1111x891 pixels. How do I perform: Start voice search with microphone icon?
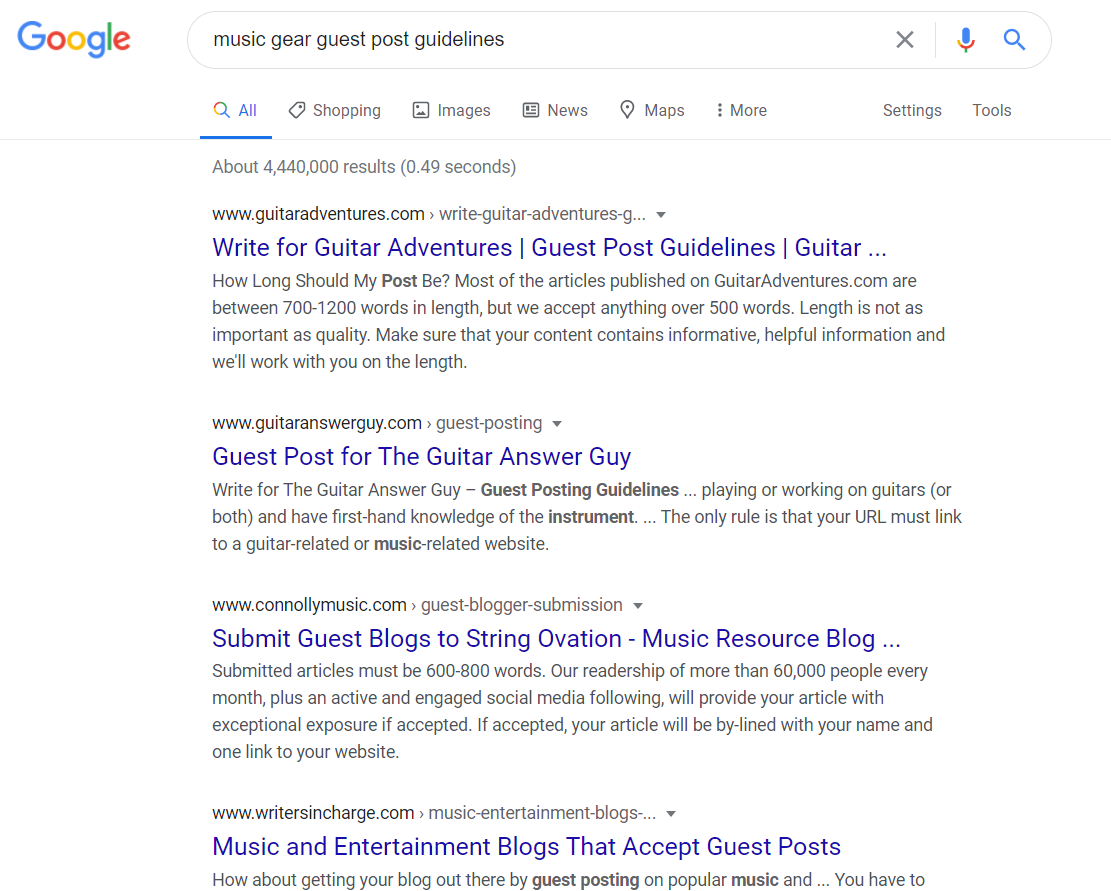(965, 40)
